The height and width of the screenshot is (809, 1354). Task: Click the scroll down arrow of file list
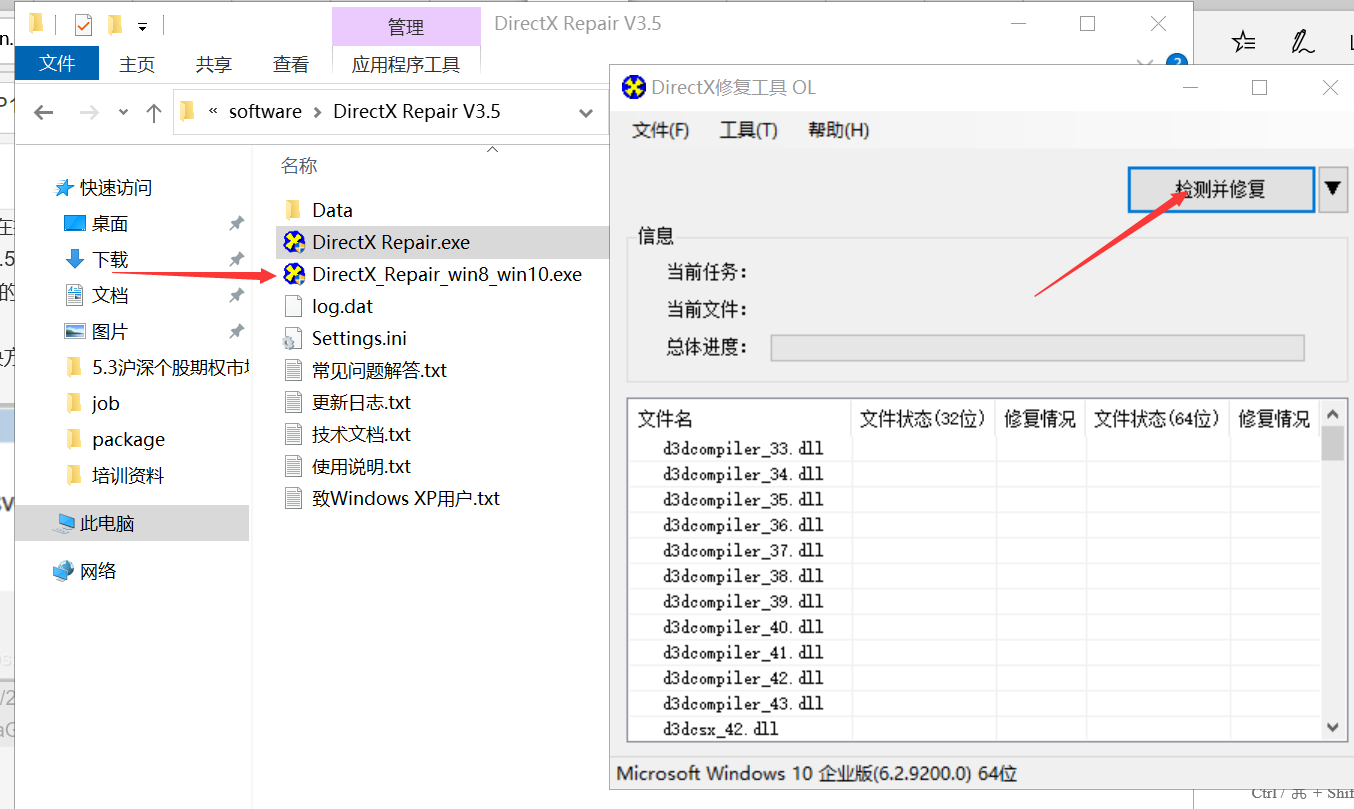point(1332,727)
